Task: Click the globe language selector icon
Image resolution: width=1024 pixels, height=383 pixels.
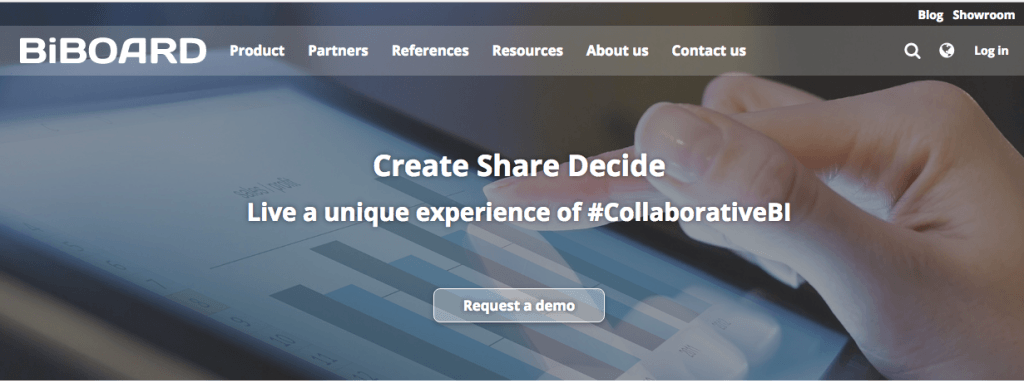Action: pos(946,50)
